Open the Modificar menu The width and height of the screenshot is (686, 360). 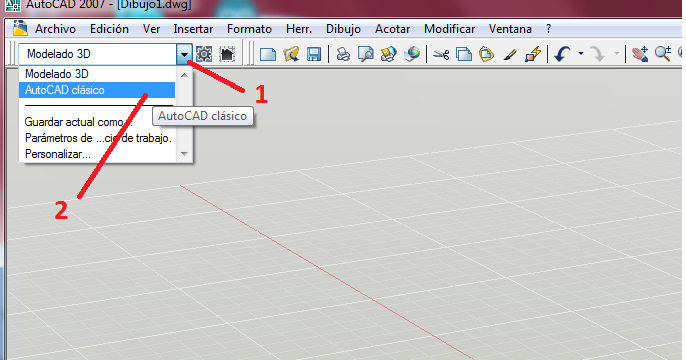pos(449,29)
